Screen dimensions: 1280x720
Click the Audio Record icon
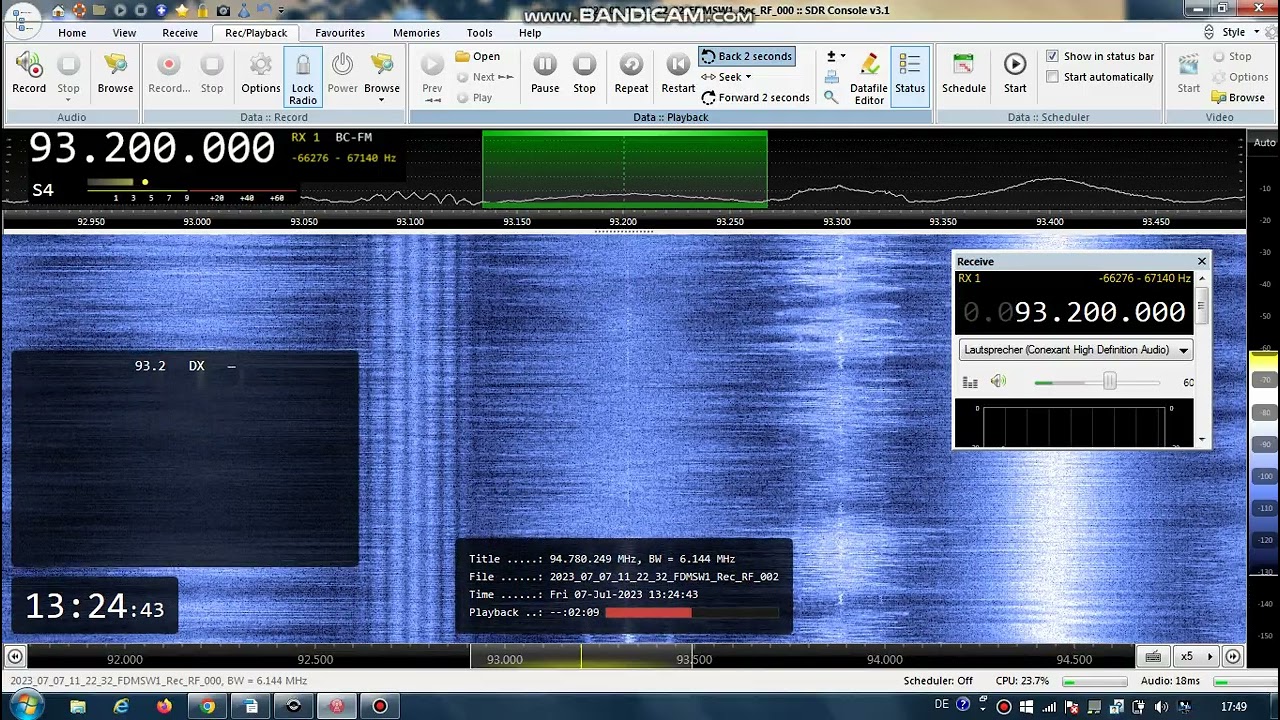pos(29,73)
